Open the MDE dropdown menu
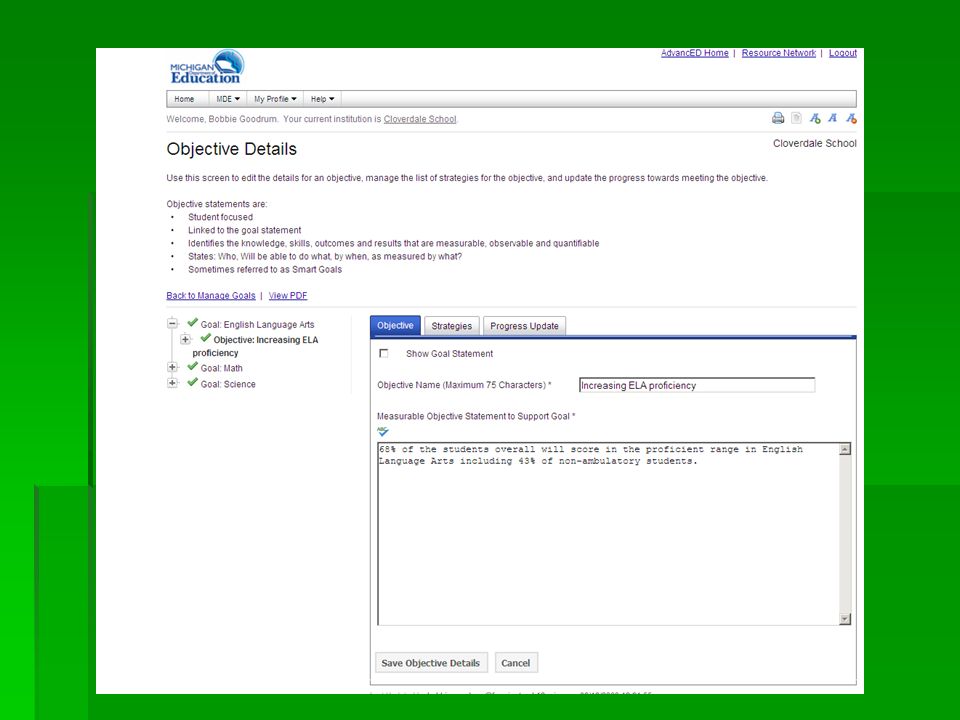 tap(228, 99)
